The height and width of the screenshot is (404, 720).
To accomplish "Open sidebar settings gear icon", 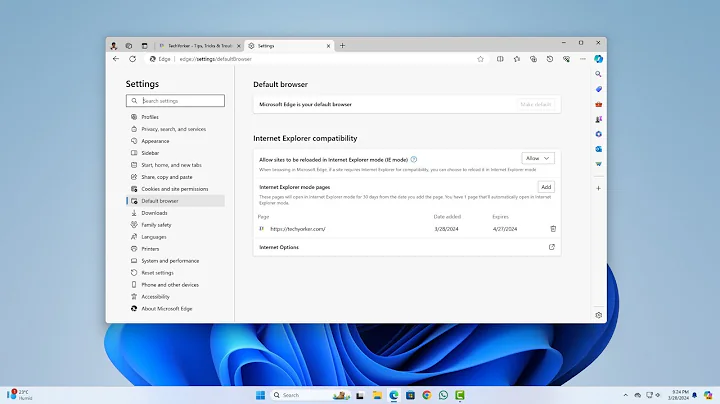I will pyautogui.click(x=598, y=315).
